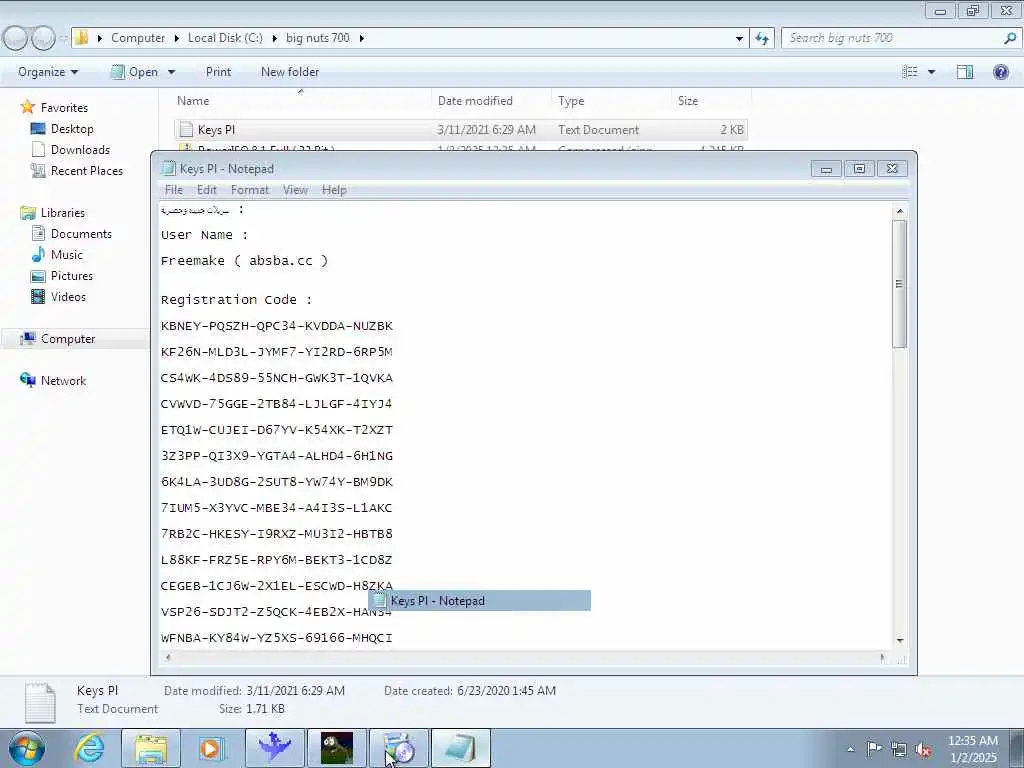Image resolution: width=1024 pixels, height=768 pixels.
Task: Expand the arrow after big nuts 700
Action: coord(361,38)
